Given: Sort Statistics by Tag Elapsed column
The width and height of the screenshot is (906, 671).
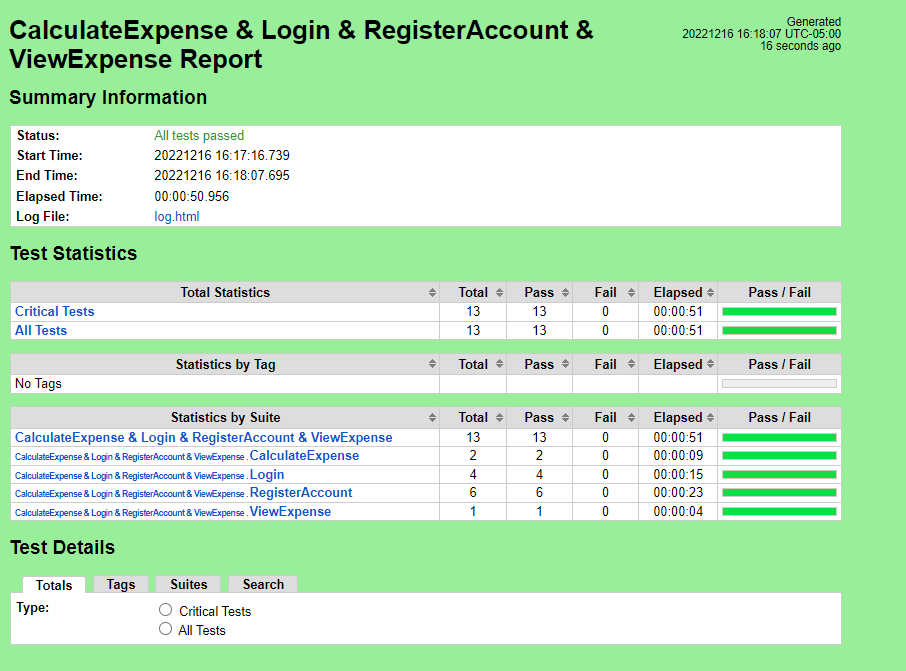Looking at the screenshot, I should 710,364.
